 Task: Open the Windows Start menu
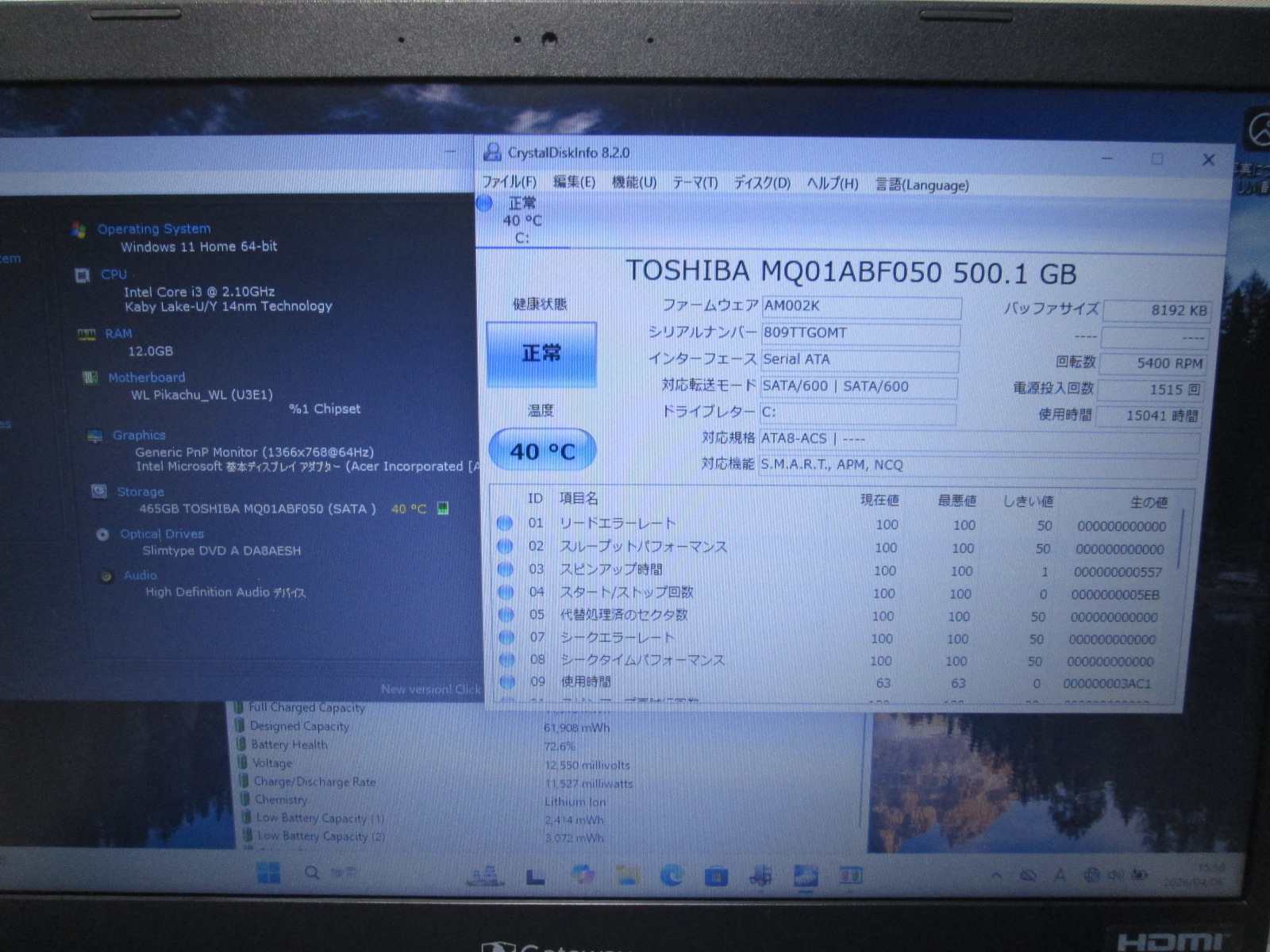click(268, 873)
